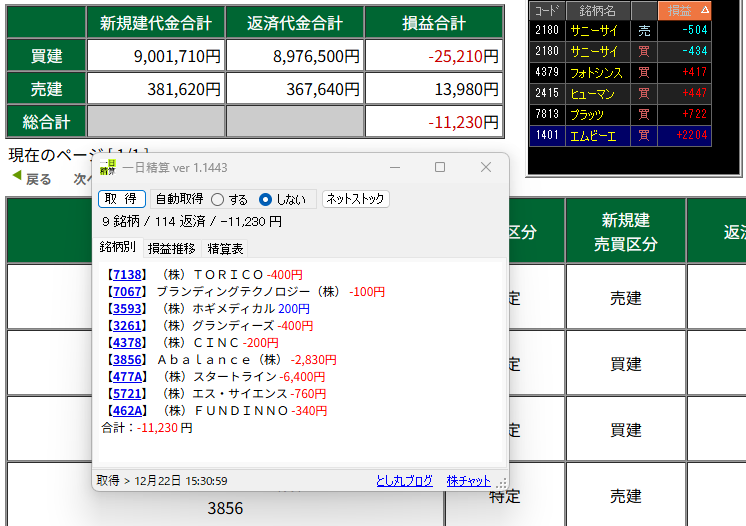Select the する auto-fetch radio button

coord(217,199)
